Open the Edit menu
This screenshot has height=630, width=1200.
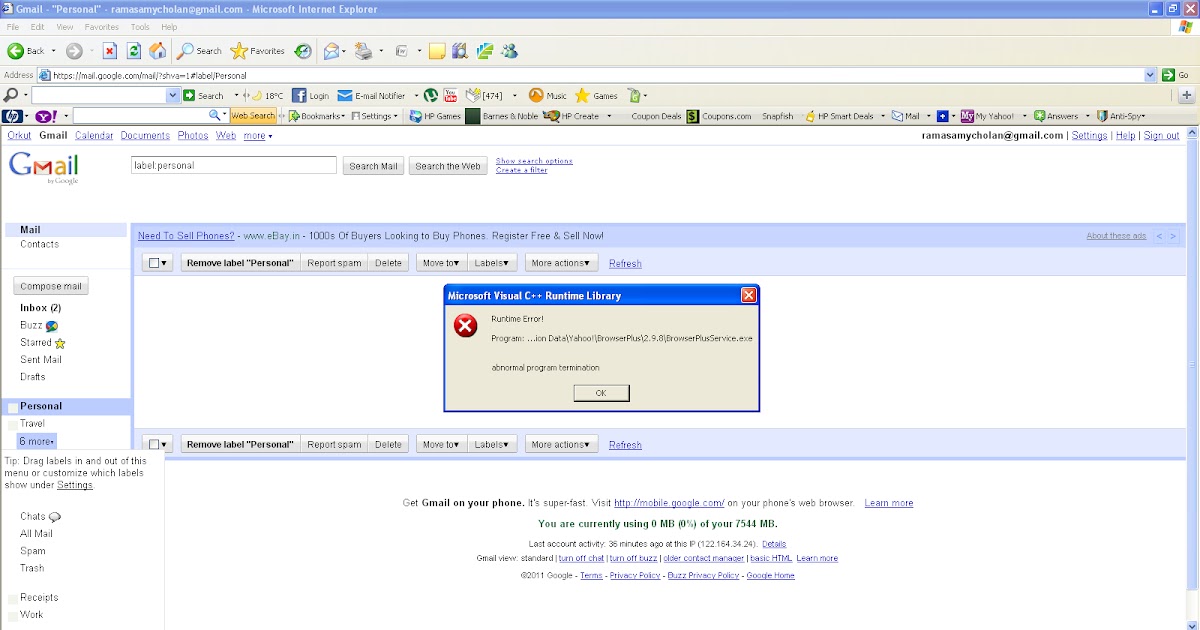tap(37, 27)
